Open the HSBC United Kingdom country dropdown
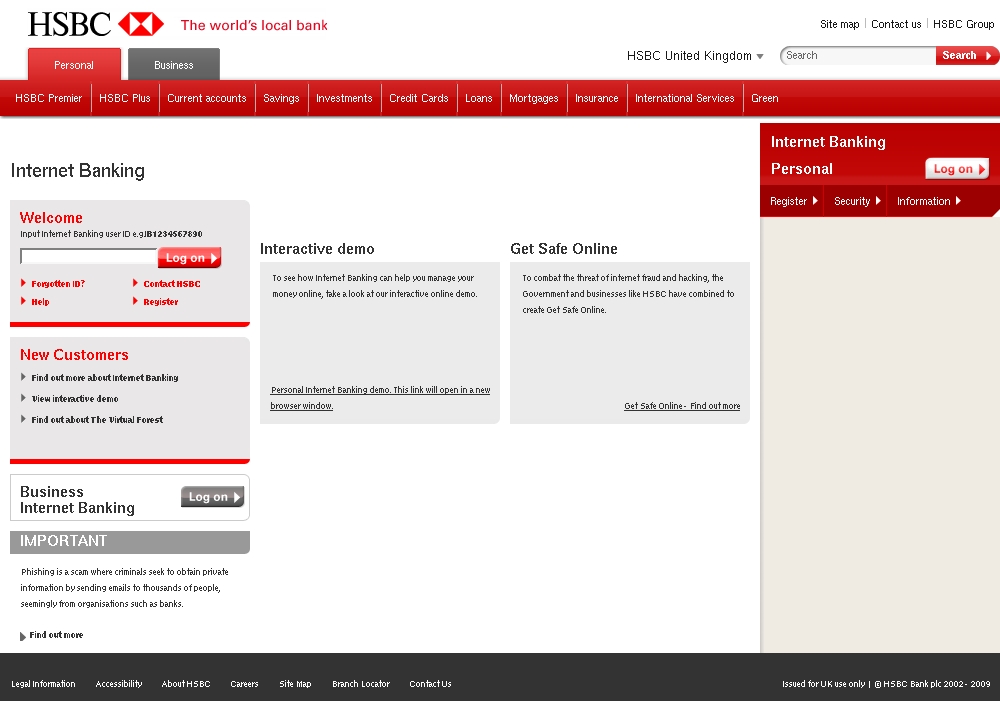Viewport: 1000px width, 701px height. (x=695, y=55)
